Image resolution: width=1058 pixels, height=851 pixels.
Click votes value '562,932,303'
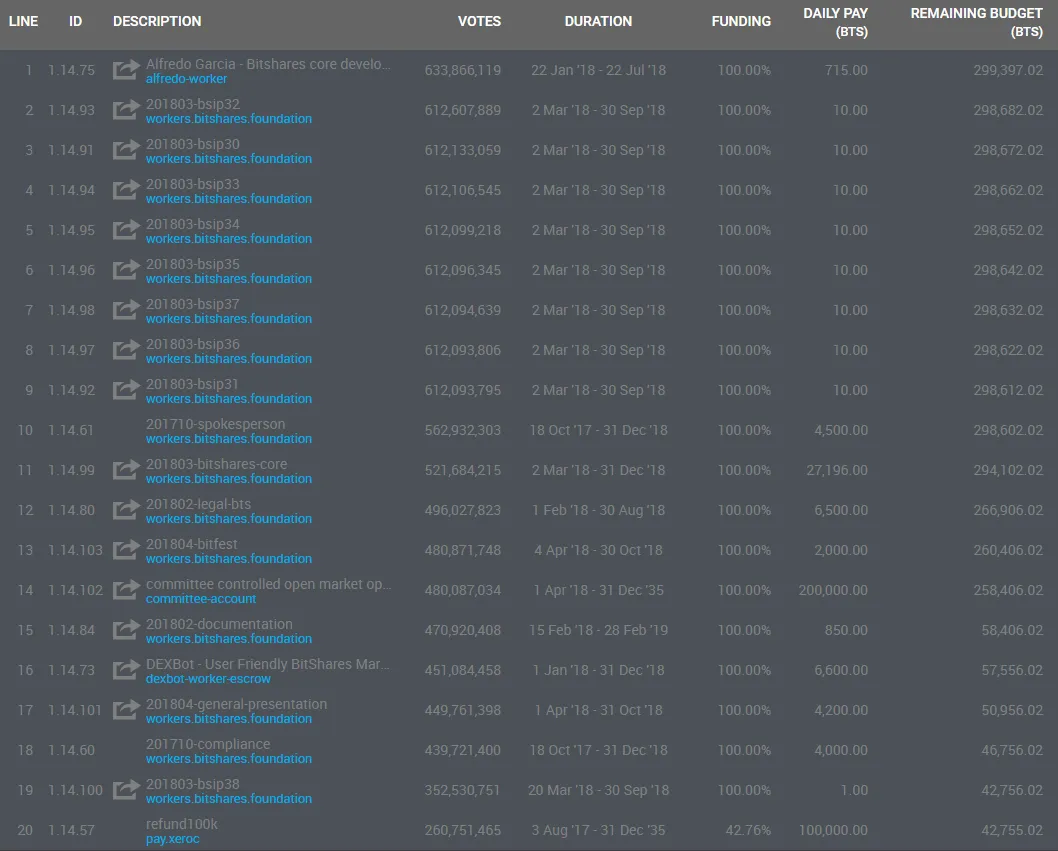(463, 430)
